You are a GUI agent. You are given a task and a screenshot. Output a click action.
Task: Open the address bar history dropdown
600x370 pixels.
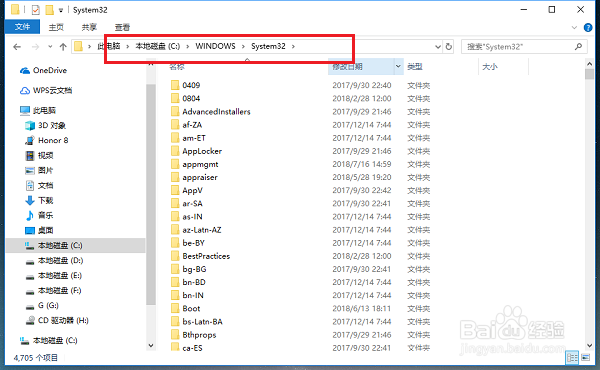coord(438,47)
